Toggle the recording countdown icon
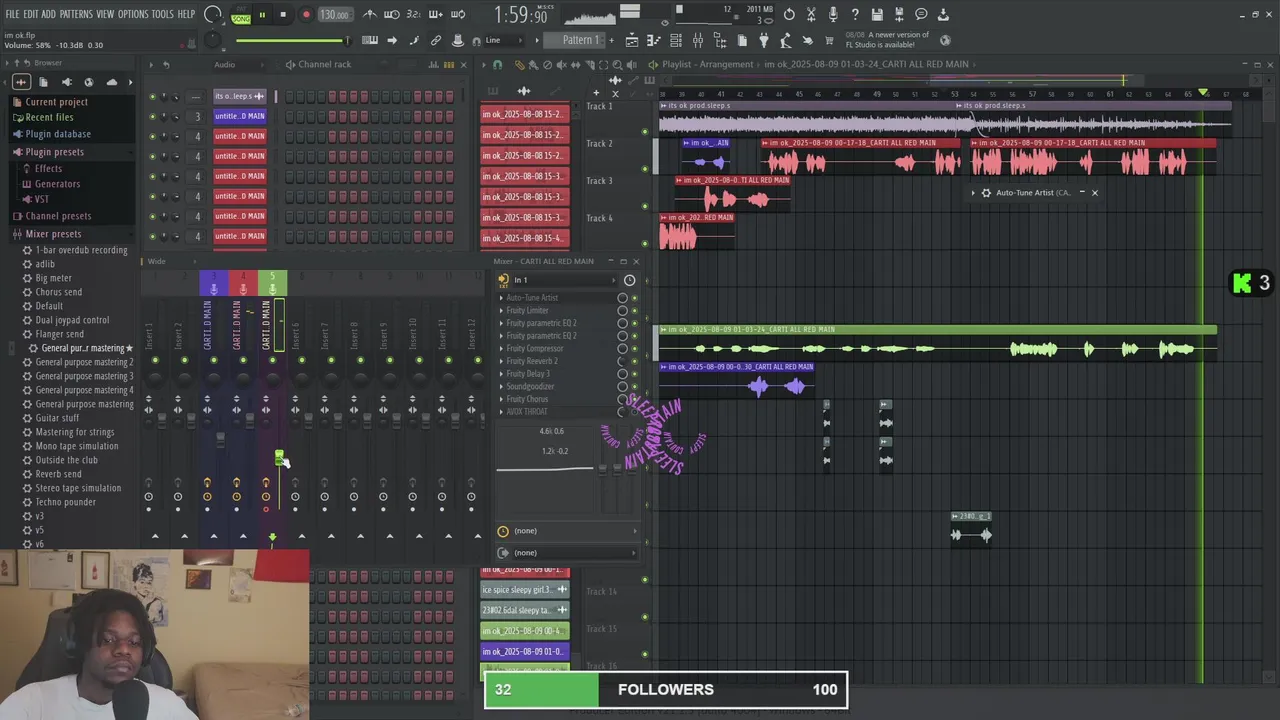The image size is (1280, 720). coord(414,14)
